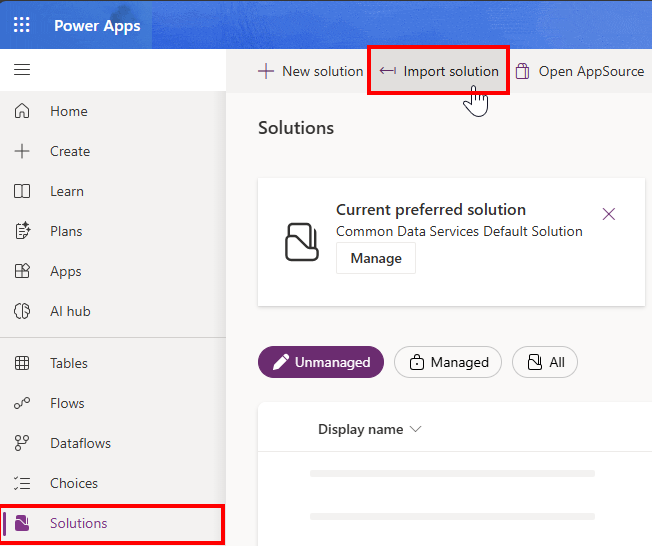Collapse the left navigation hamburger menu
This screenshot has height=546, width=652.
point(22,70)
